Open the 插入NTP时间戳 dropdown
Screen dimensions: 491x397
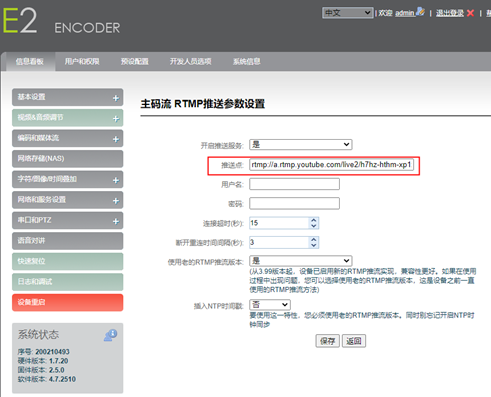(x=270, y=304)
